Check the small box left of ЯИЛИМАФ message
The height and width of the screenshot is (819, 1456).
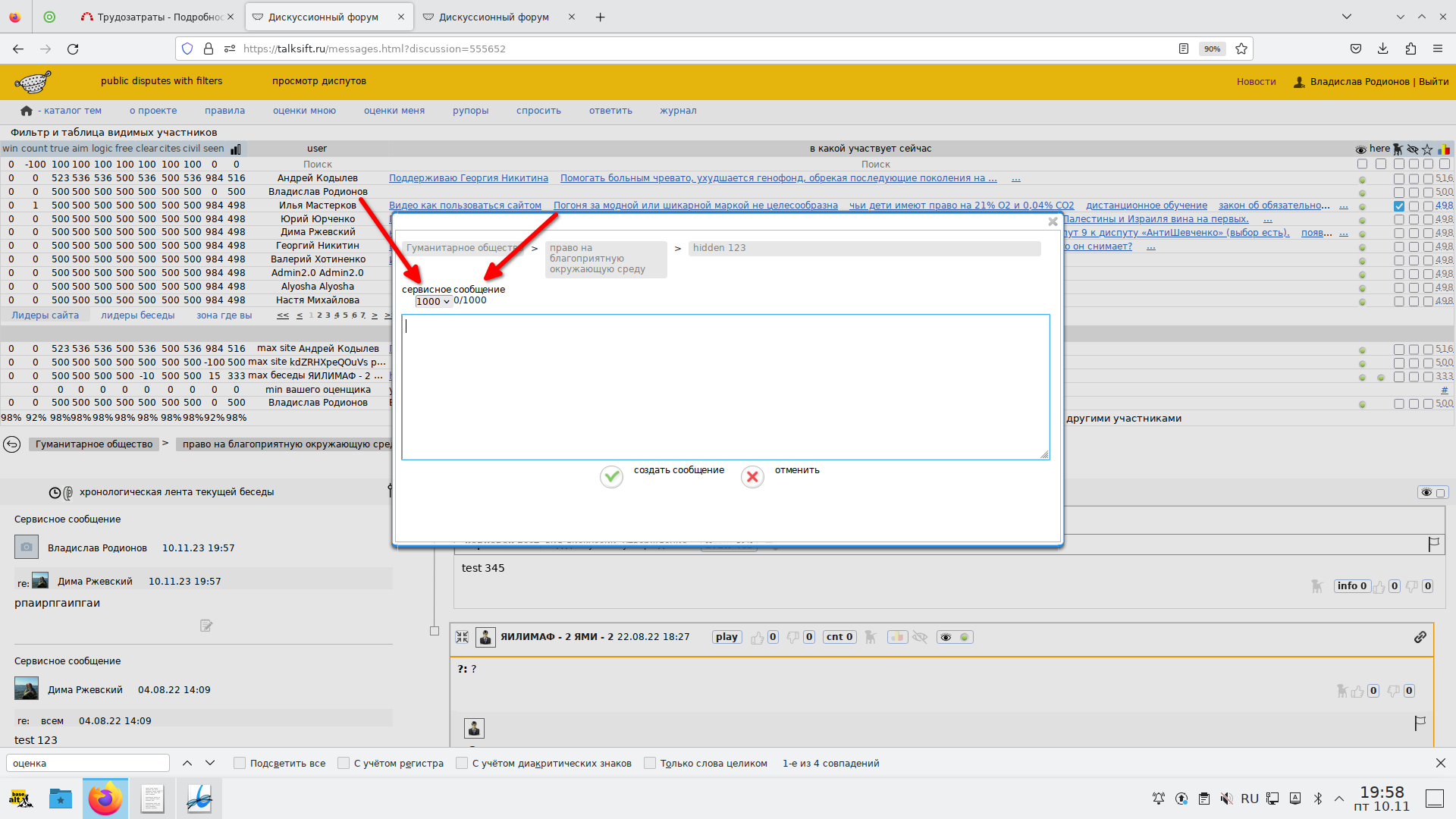pyautogui.click(x=435, y=631)
